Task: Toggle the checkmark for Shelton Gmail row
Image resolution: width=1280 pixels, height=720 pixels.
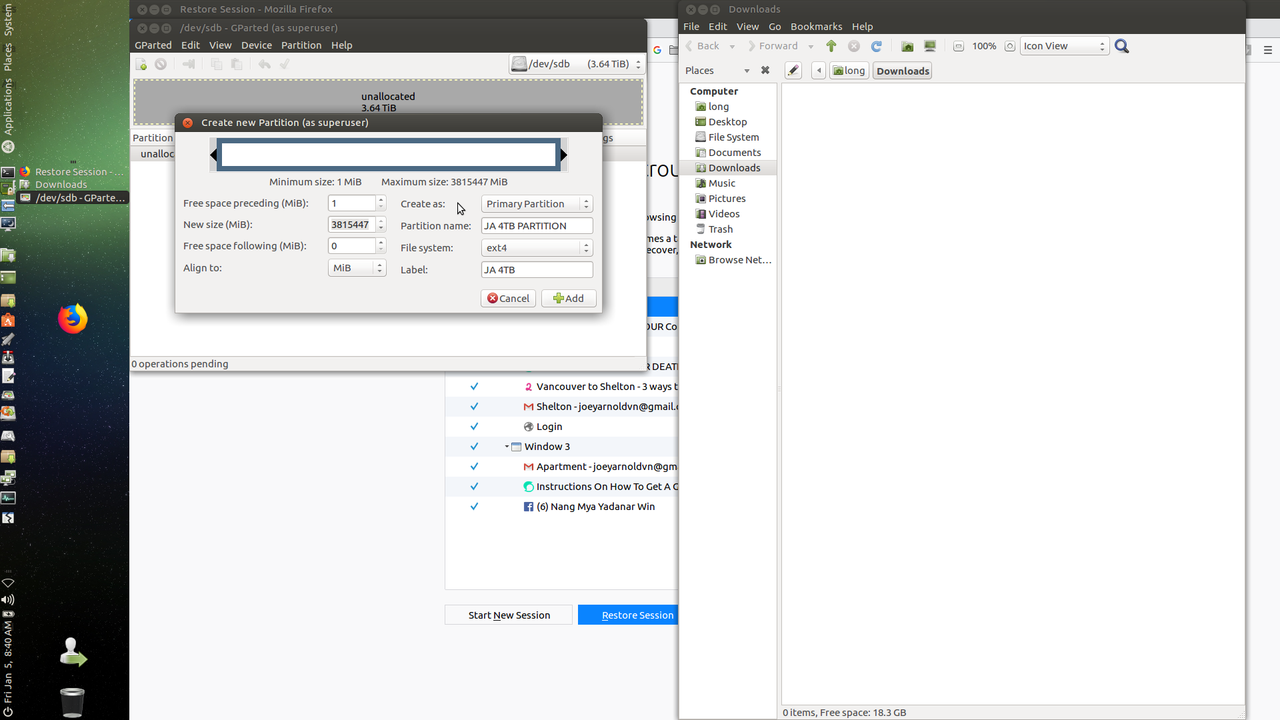Action: click(x=474, y=406)
